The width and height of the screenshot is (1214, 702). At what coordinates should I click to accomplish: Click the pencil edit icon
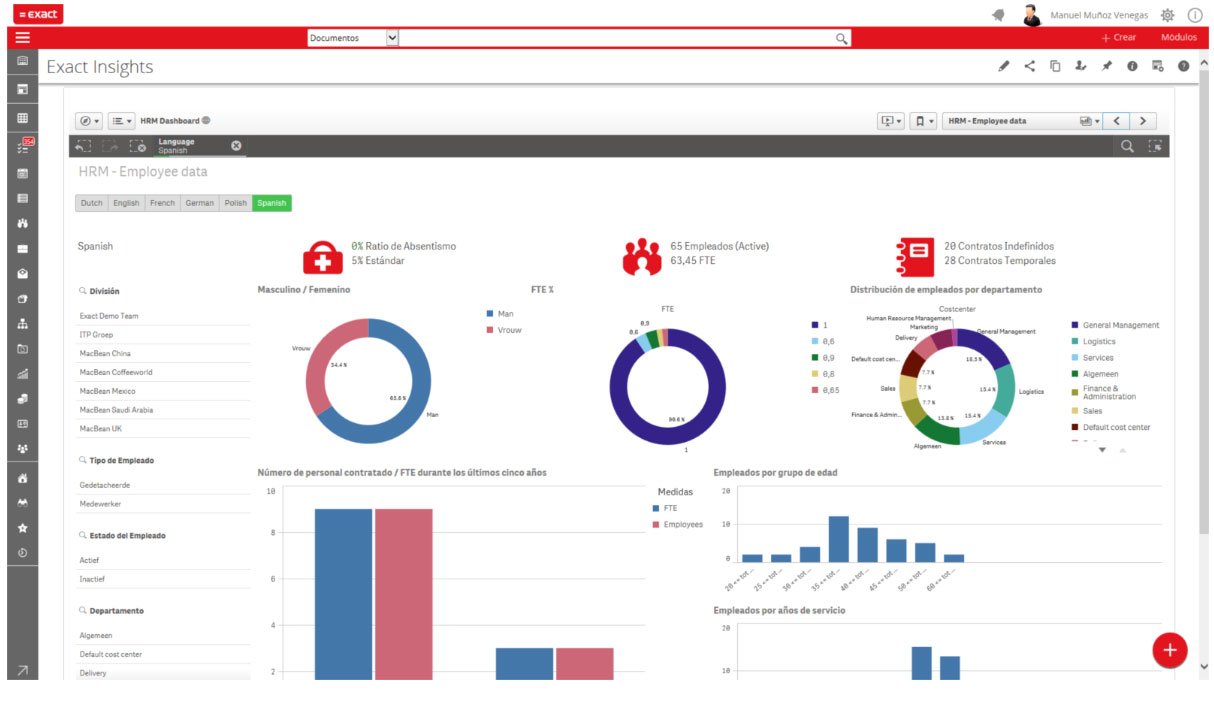pos(1004,67)
